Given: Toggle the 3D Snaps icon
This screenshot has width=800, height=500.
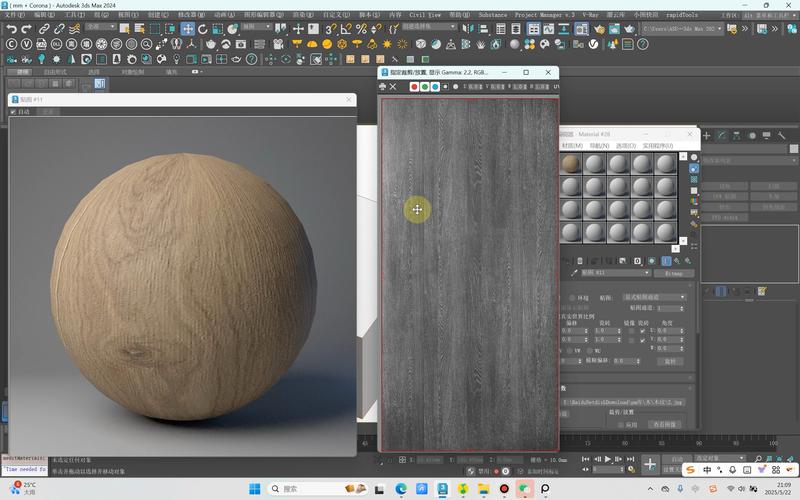Looking at the screenshot, I should tap(331, 29).
